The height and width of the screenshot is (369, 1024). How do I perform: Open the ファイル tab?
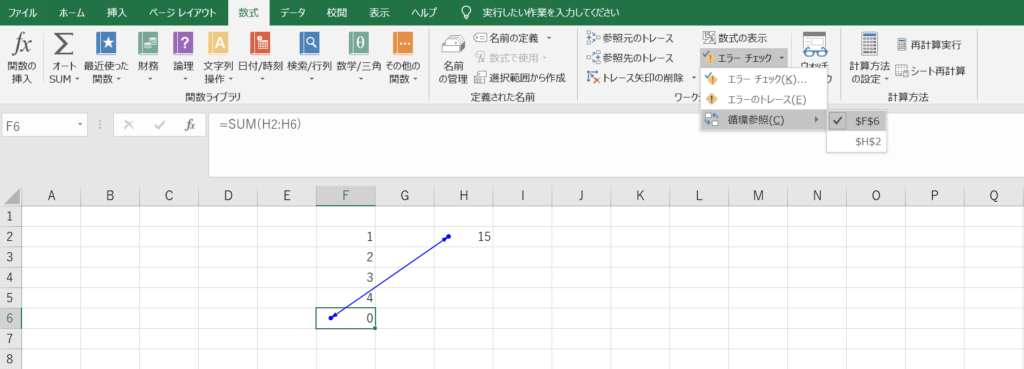click(22, 12)
